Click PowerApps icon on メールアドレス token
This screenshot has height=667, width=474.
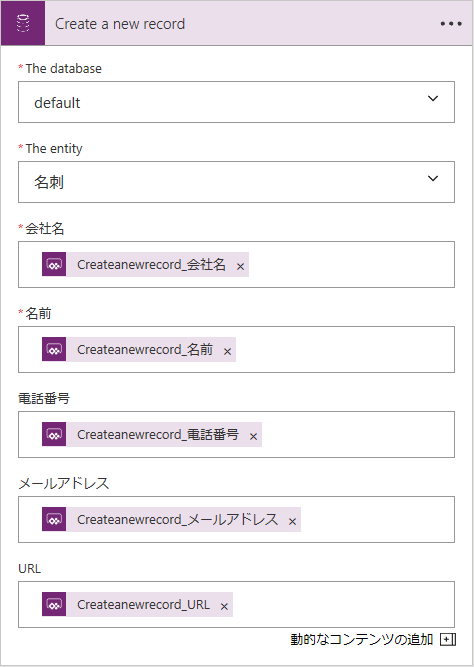54,519
